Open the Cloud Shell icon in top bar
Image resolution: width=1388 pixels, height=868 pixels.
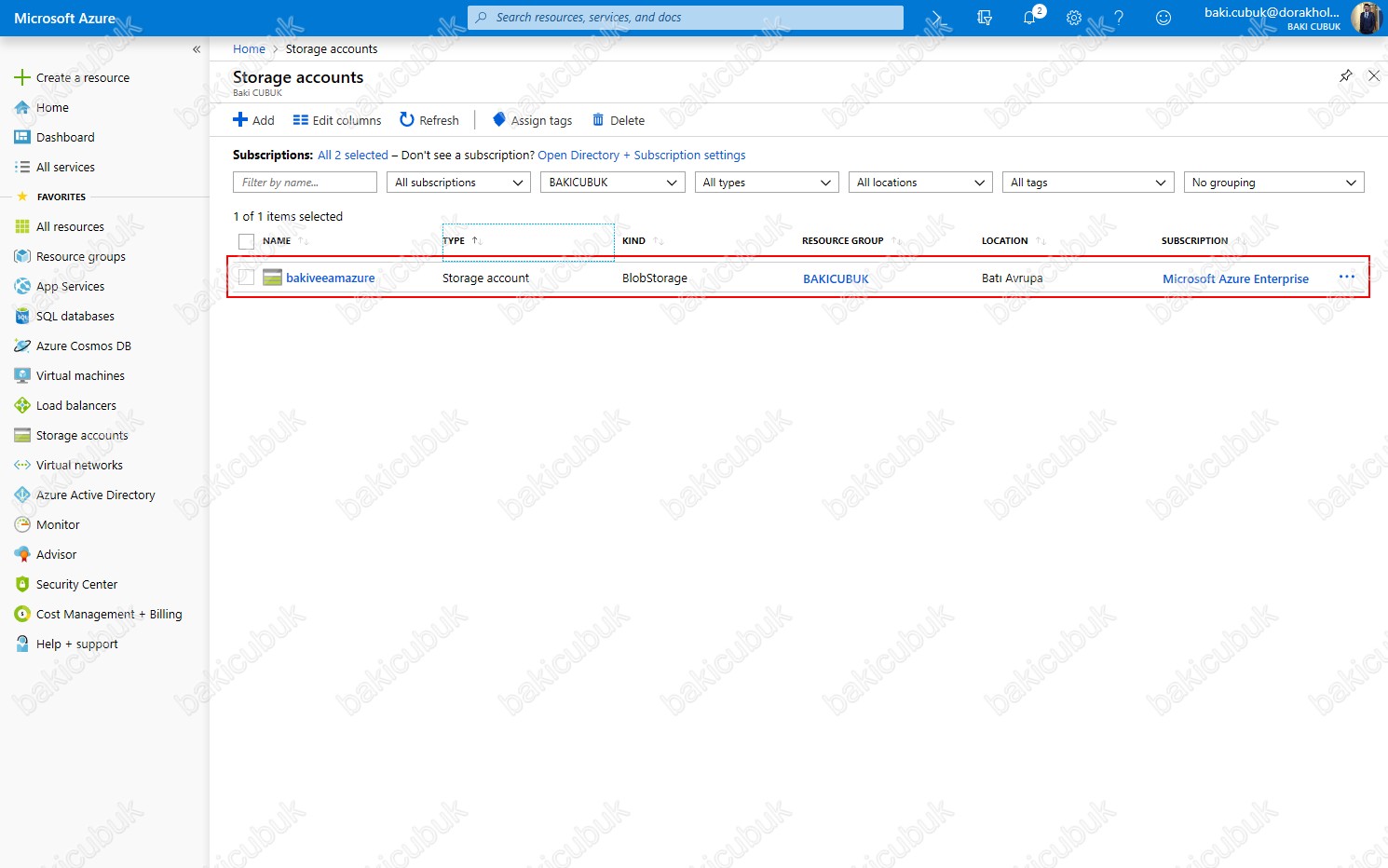point(939,18)
